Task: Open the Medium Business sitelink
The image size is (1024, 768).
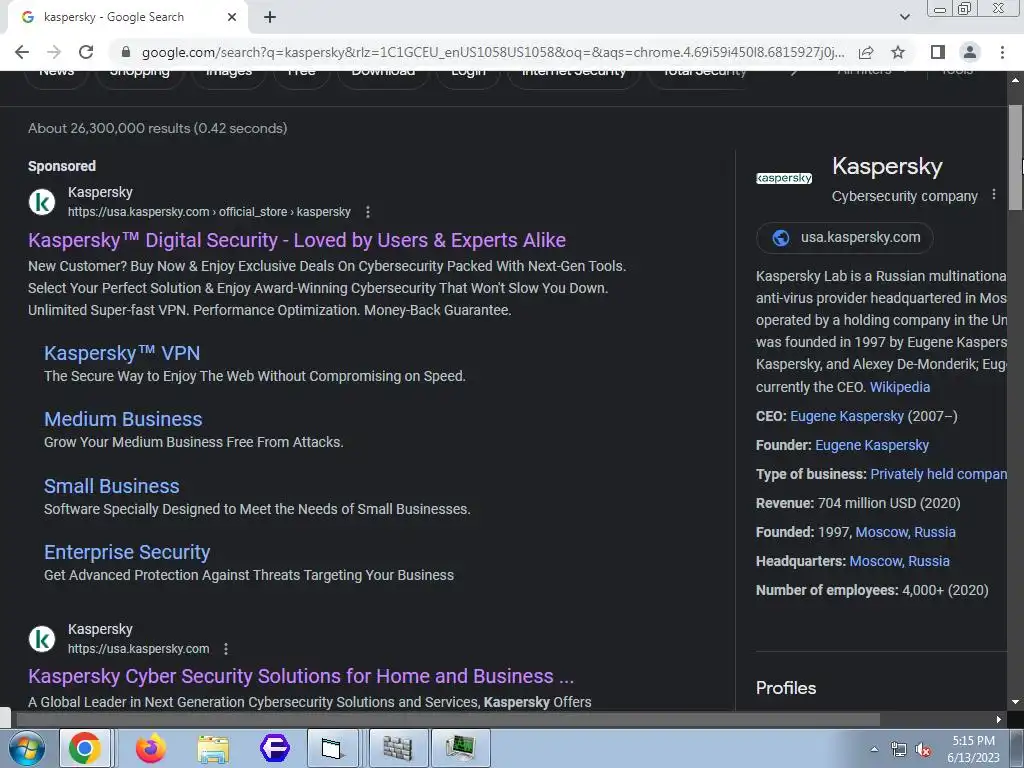Action: tap(123, 419)
